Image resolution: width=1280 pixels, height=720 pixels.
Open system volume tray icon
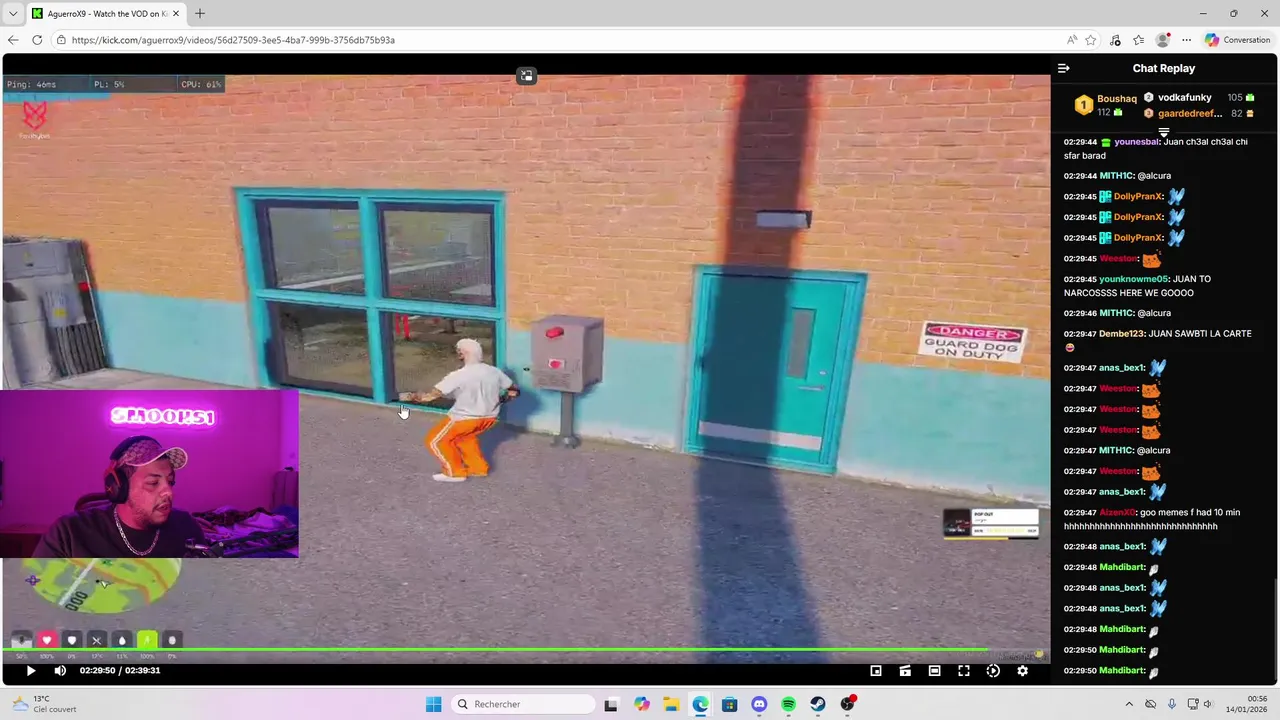(1207, 704)
